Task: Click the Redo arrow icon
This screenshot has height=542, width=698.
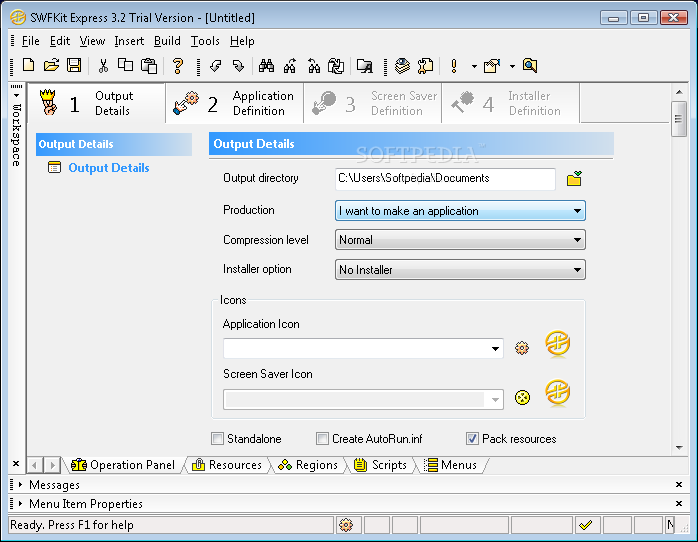Action: pos(239,66)
